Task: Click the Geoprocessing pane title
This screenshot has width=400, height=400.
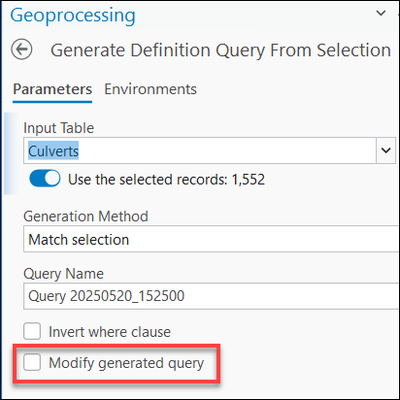Action: pyautogui.click(x=73, y=15)
